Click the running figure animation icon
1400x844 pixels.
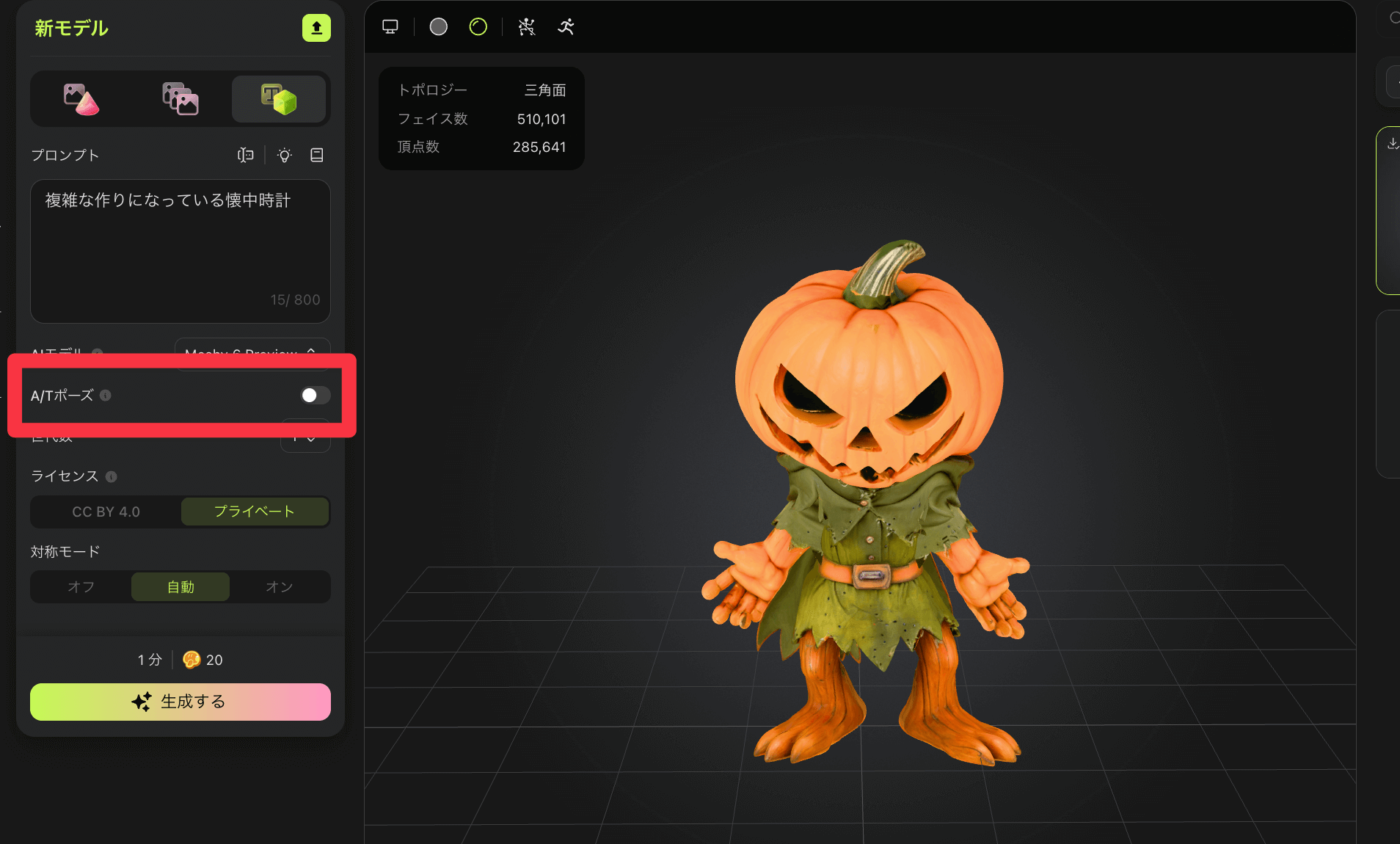566,27
